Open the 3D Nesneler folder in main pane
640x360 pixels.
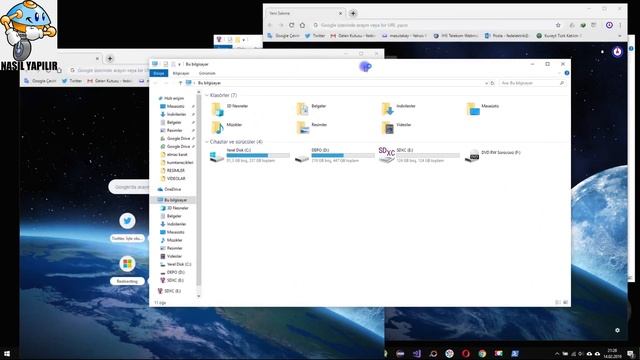pyautogui.click(x=230, y=109)
